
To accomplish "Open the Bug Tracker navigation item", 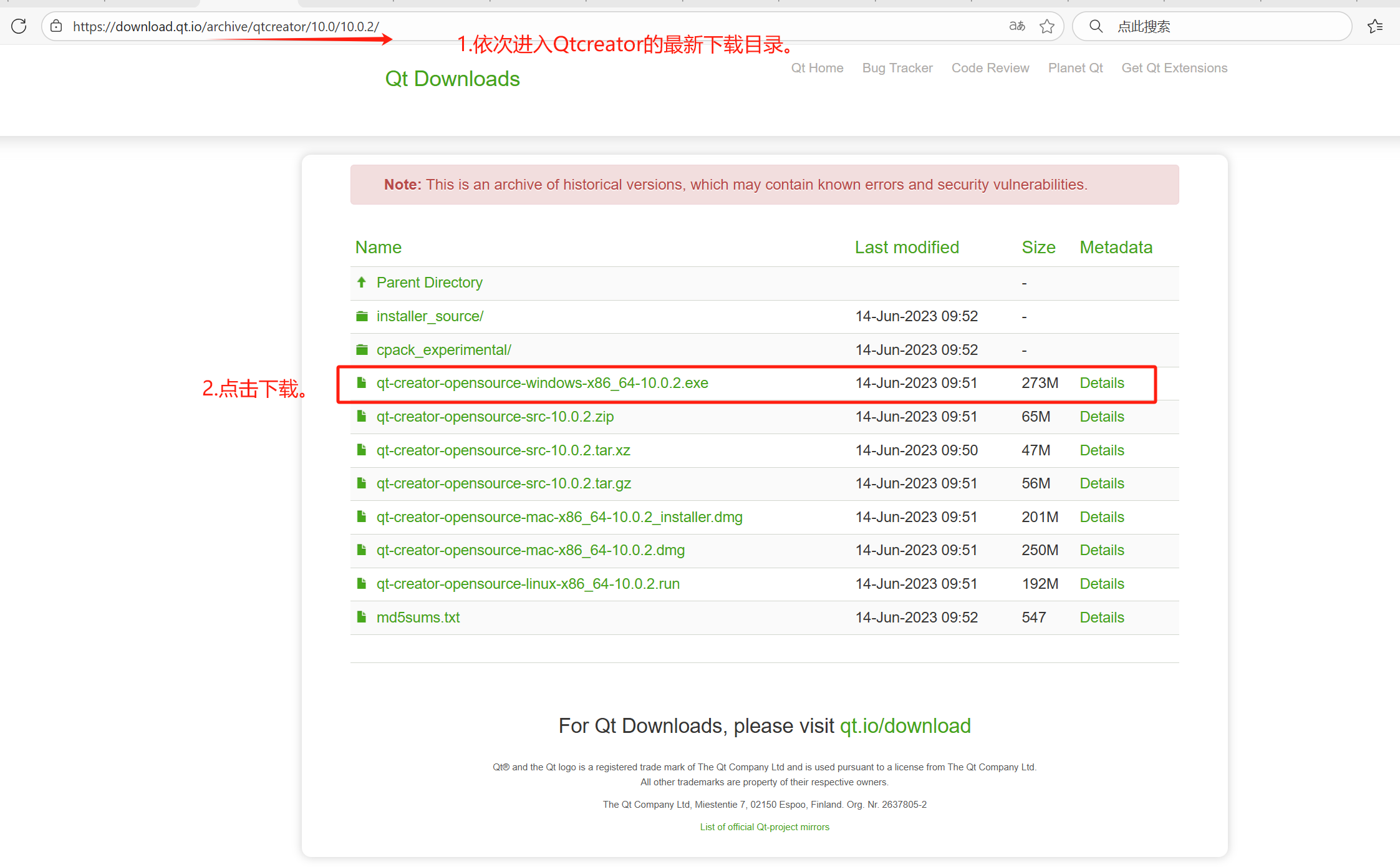I will 897,67.
